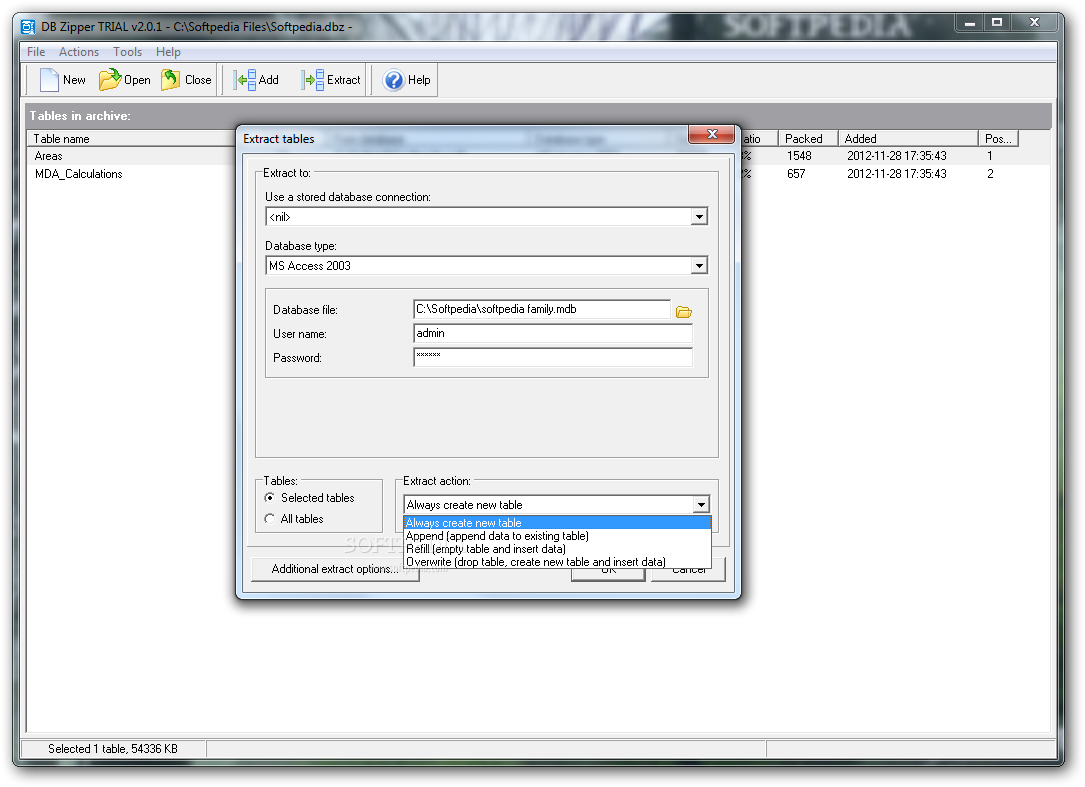The width and height of the screenshot is (1085, 787).
Task: Sort by Pos... column header
Action: click(999, 138)
